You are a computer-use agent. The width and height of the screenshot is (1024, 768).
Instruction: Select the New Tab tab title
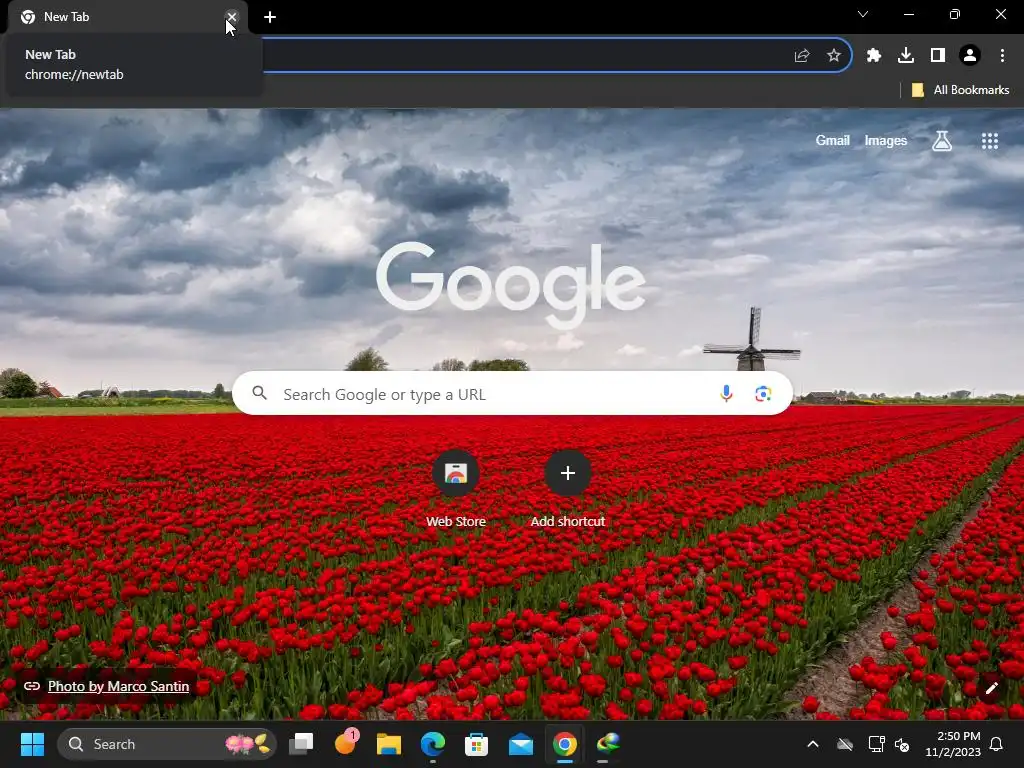tap(67, 17)
